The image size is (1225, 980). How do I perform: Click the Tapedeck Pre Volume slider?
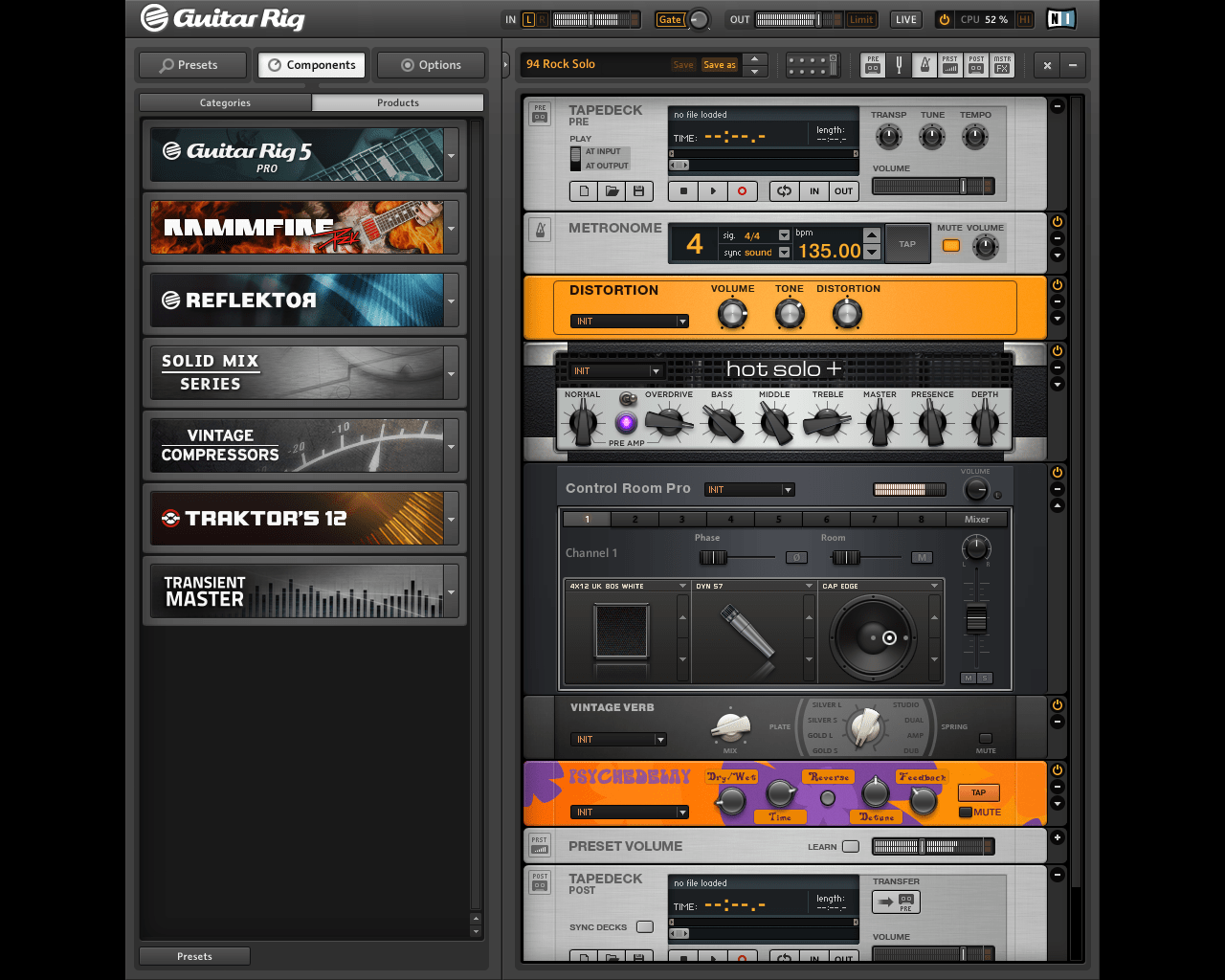[933, 187]
